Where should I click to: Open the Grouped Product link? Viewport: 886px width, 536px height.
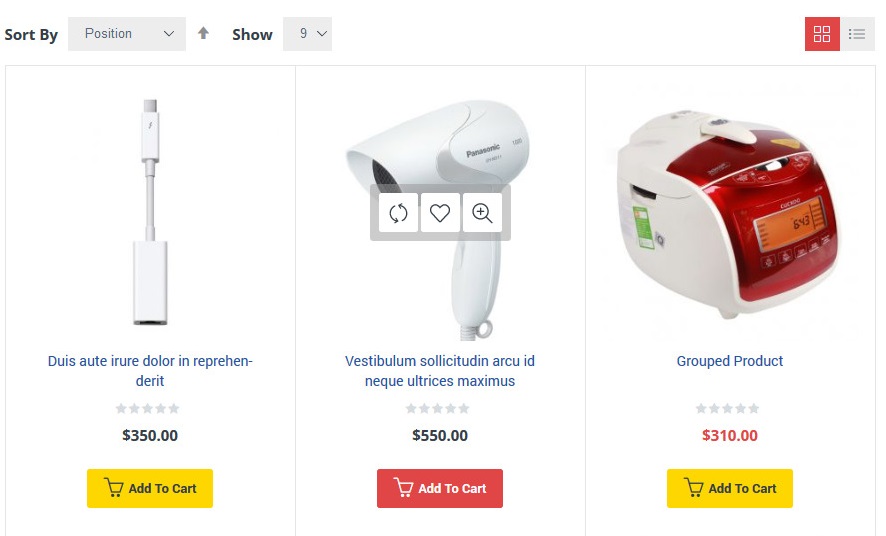tap(730, 361)
